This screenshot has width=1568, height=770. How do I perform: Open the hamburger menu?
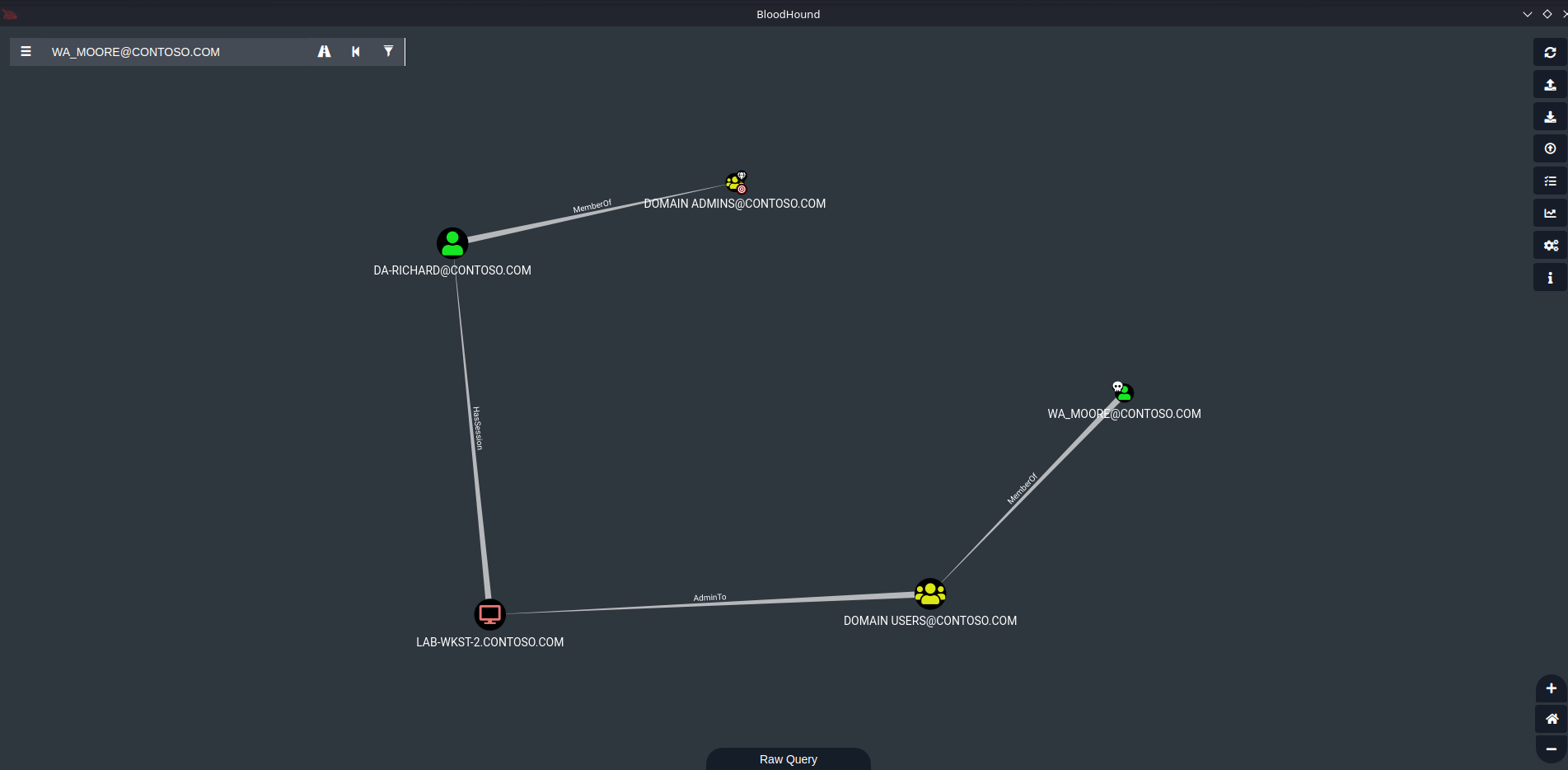click(x=26, y=51)
